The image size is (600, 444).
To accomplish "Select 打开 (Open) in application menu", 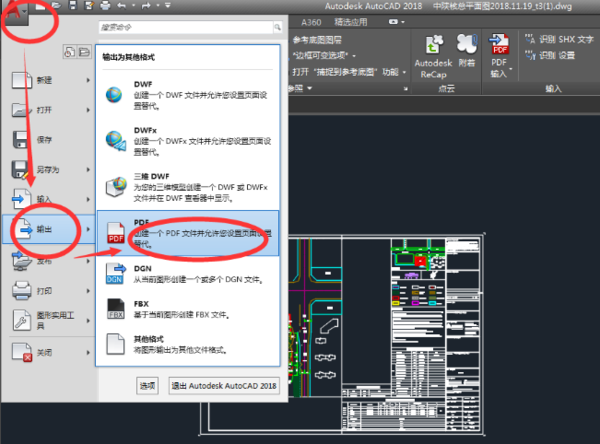I will [50, 110].
